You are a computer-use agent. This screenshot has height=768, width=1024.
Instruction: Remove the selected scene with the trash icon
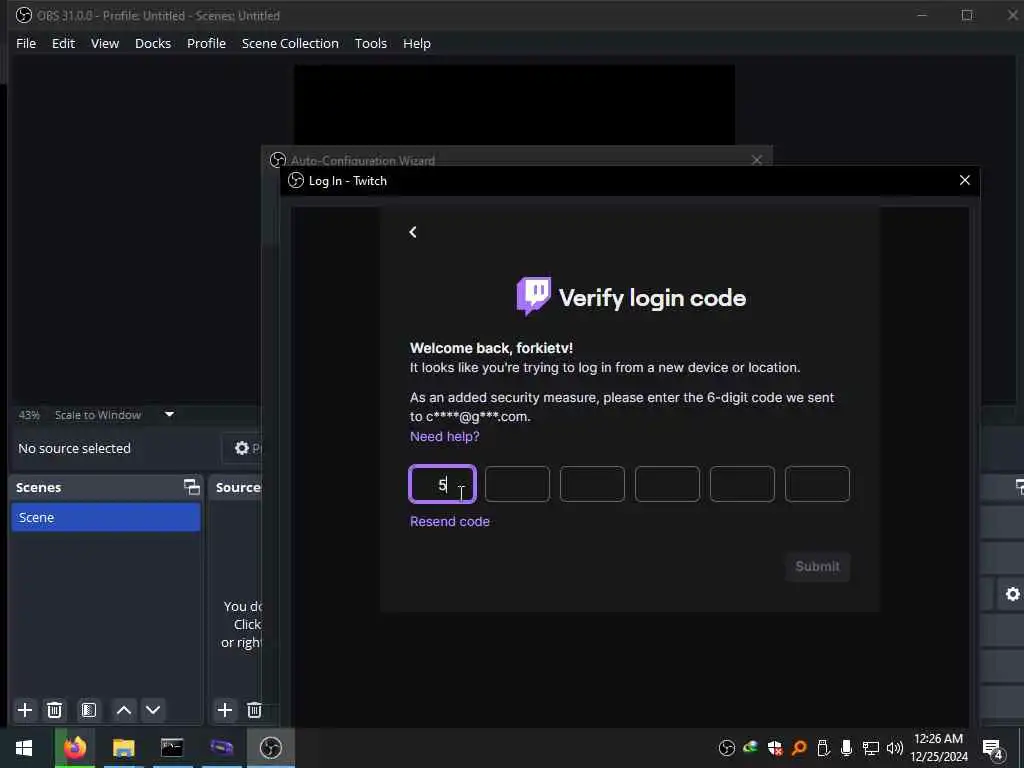click(x=55, y=710)
